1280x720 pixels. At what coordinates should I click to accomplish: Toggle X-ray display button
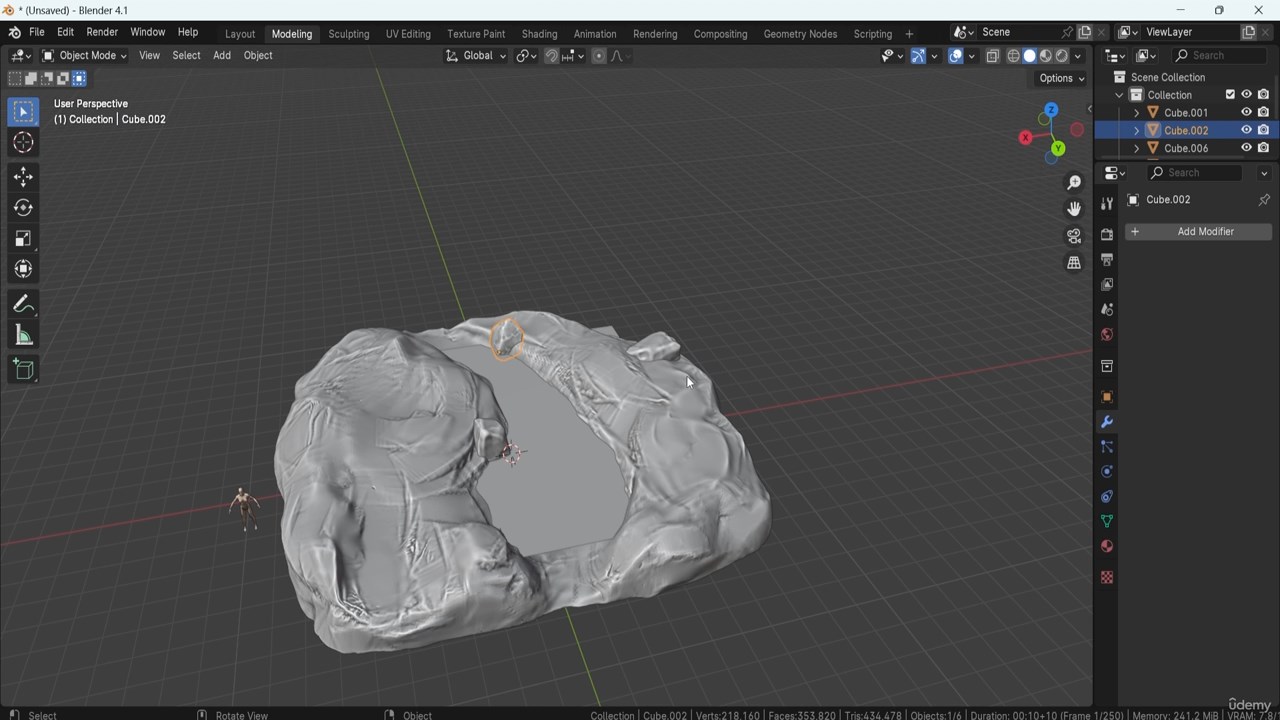coord(992,56)
